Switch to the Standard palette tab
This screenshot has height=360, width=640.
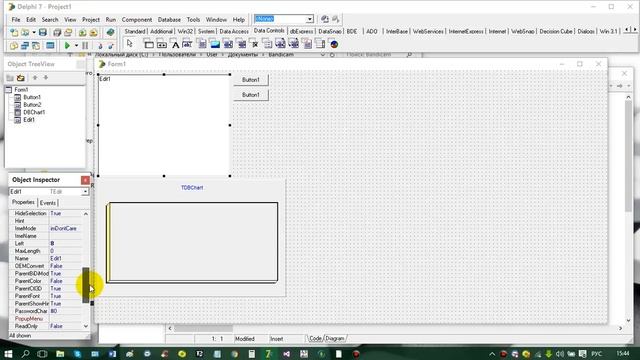pos(135,31)
